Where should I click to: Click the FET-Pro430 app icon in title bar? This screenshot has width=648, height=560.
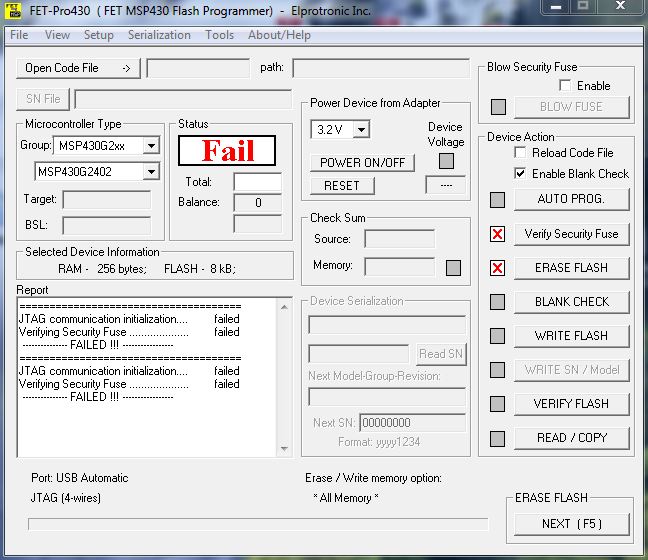click(13, 10)
